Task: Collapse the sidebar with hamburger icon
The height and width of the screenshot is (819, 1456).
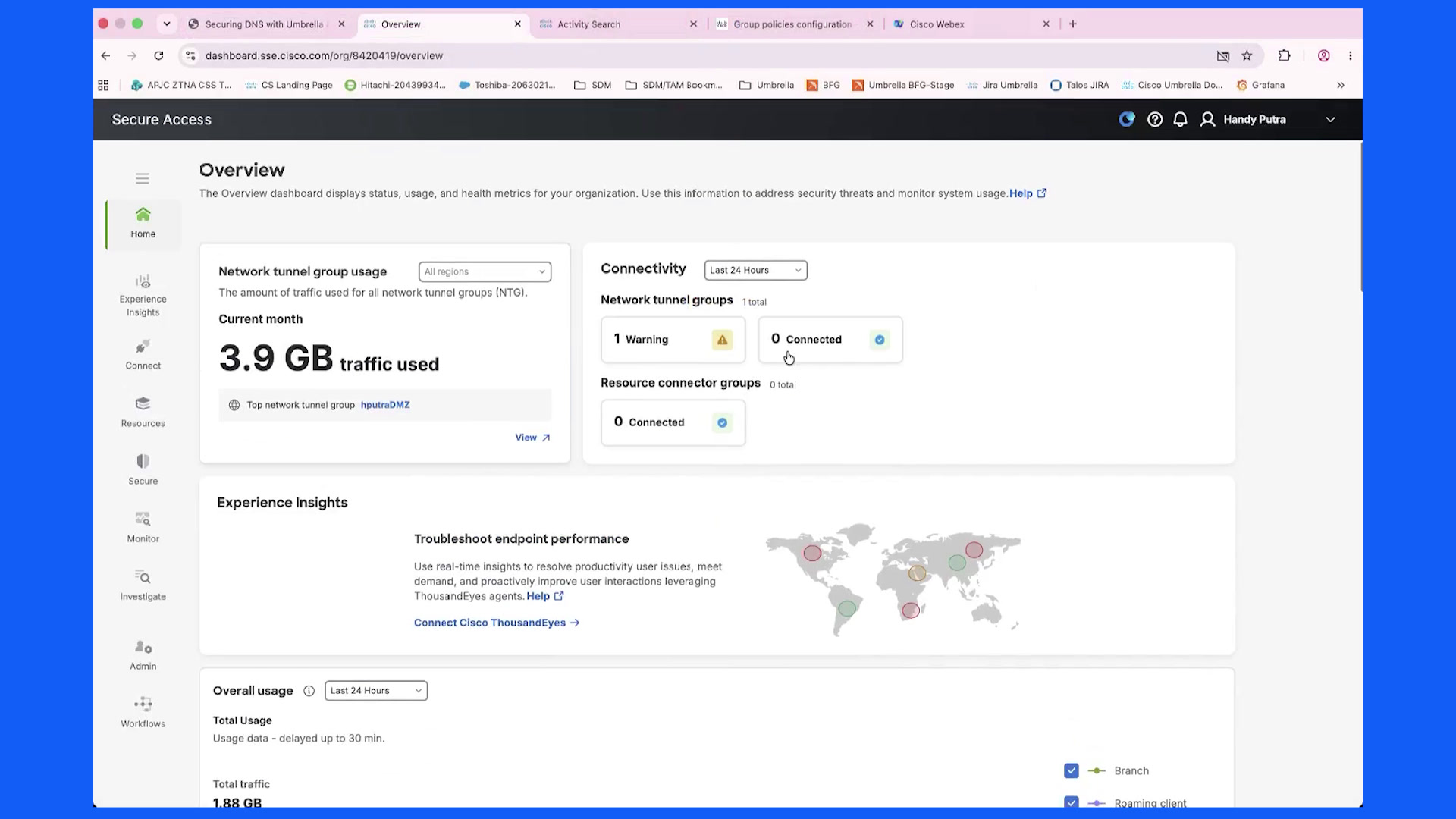Action: pyautogui.click(x=143, y=178)
